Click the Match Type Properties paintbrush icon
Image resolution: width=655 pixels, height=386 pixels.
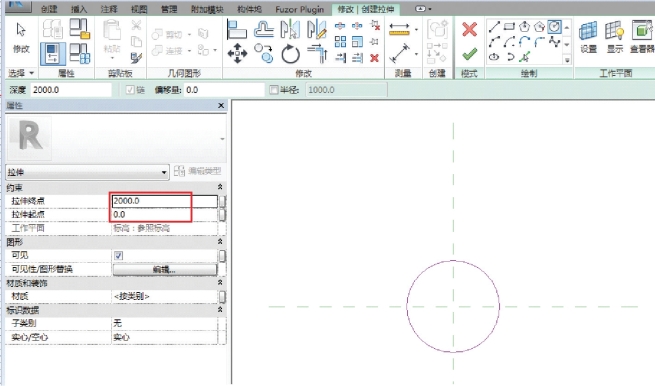click(x=136, y=57)
